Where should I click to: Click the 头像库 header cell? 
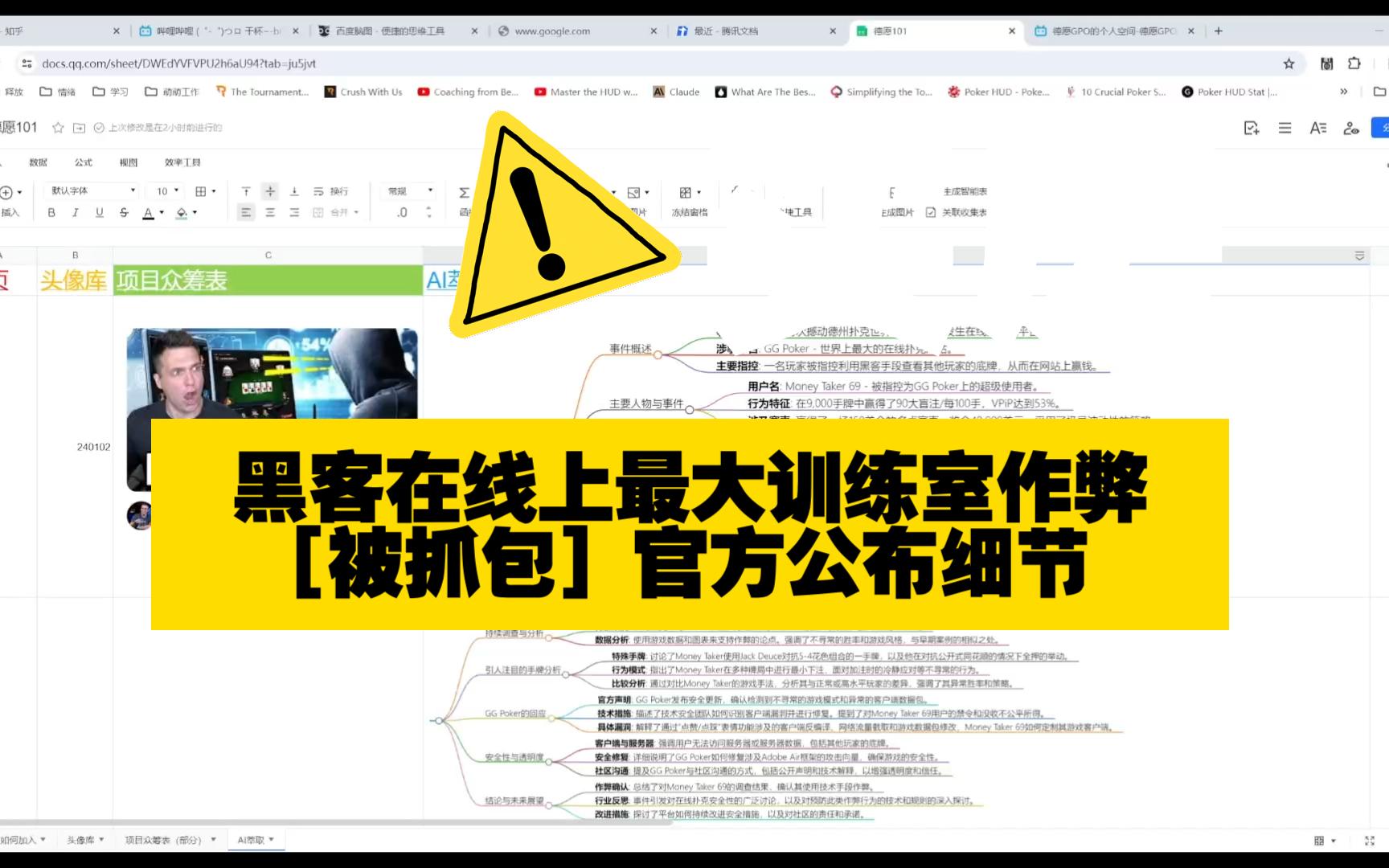[75, 280]
